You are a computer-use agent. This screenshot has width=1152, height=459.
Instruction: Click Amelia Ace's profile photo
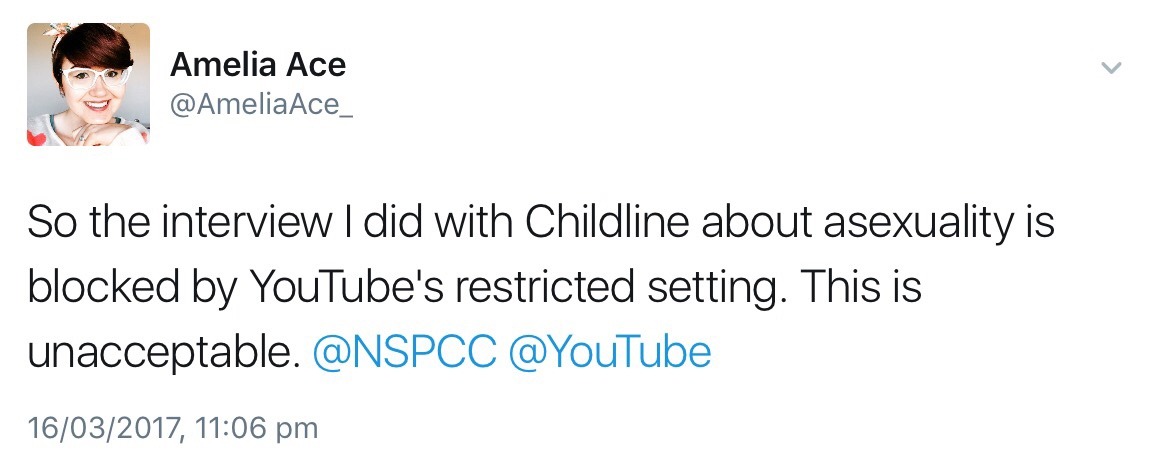87,85
